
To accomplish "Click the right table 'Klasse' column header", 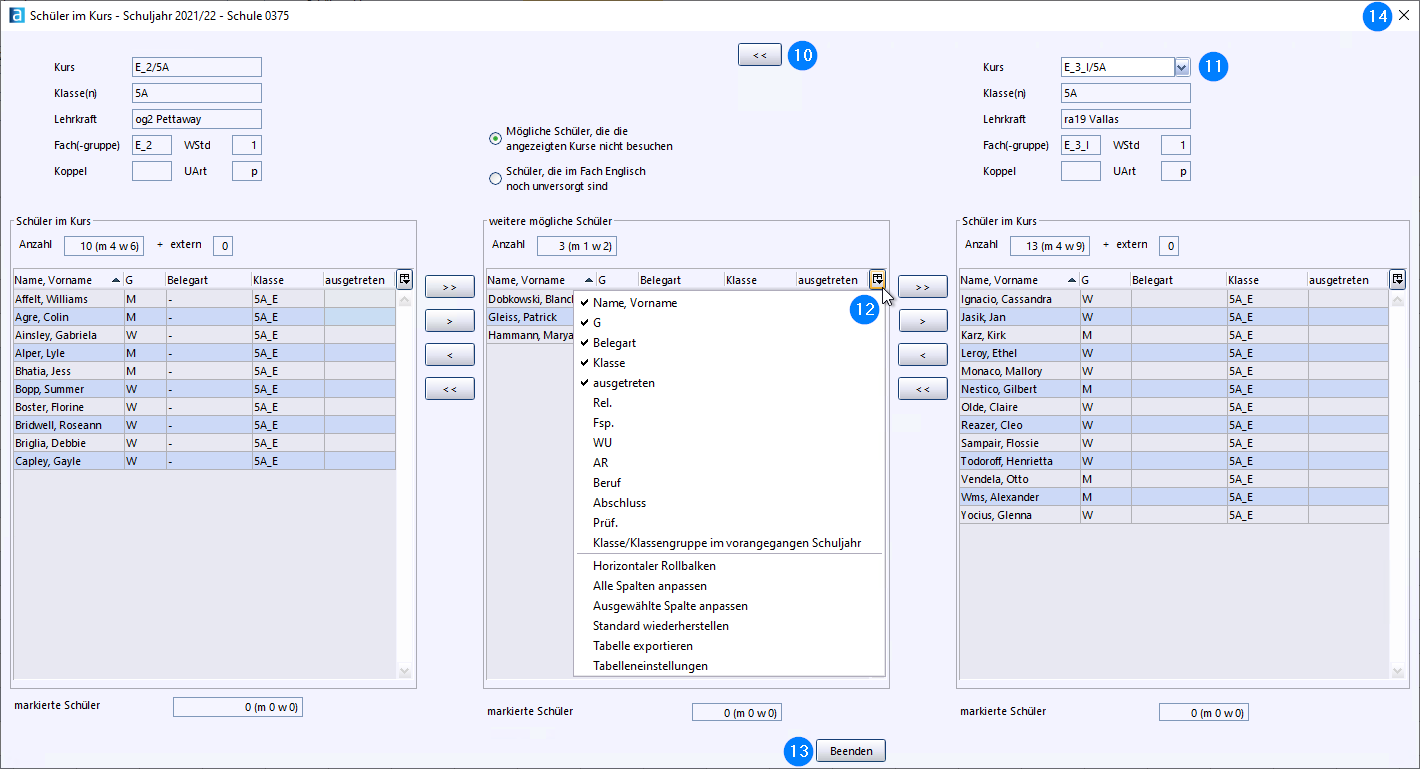I will coord(1267,280).
